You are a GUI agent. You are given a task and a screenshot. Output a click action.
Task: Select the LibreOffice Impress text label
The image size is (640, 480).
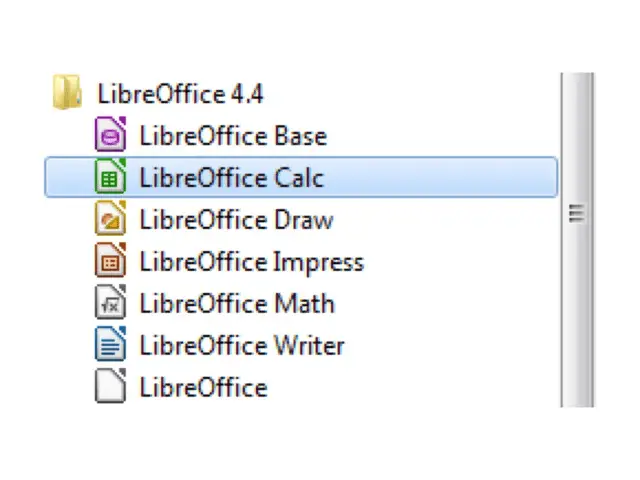coord(251,262)
